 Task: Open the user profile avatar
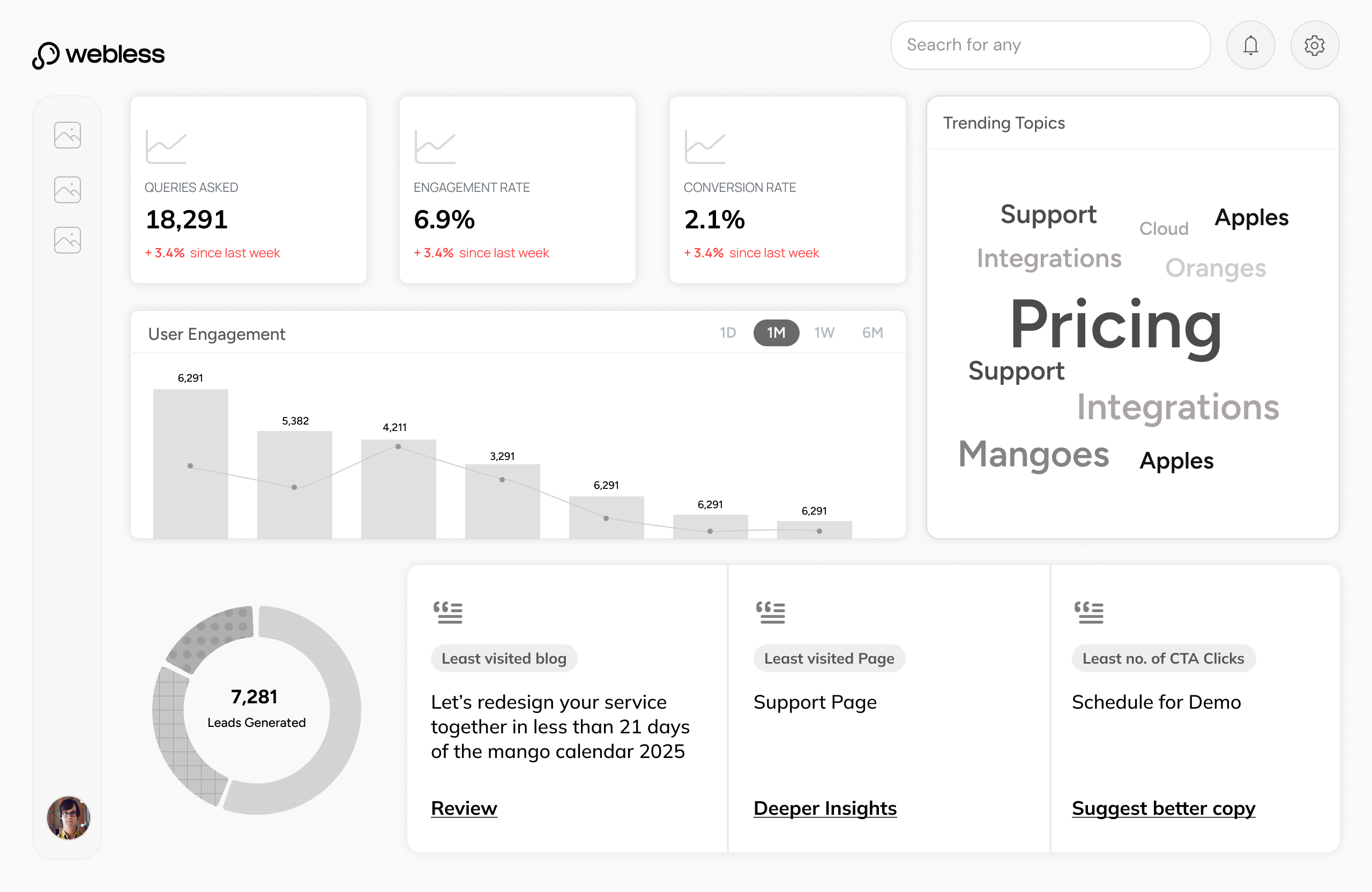(69, 817)
